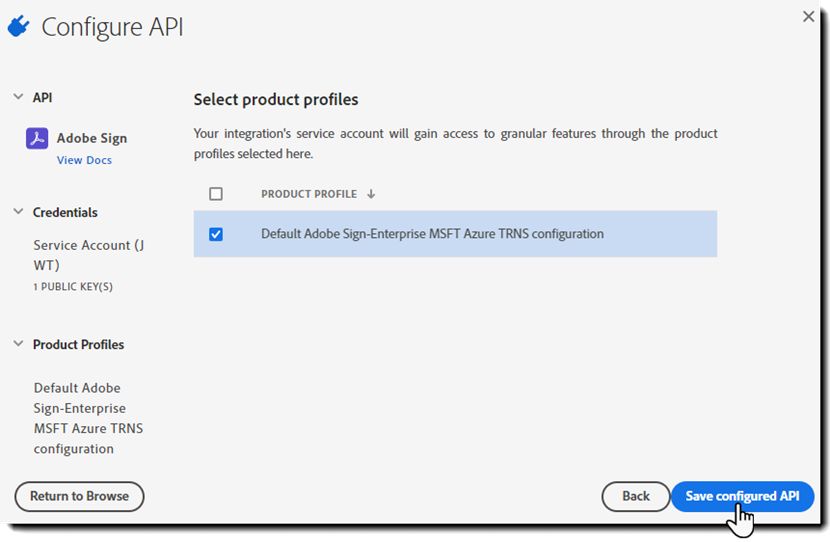Click the Adobe Sign label in sidebar
830x542 pixels.
coord(92,138)
